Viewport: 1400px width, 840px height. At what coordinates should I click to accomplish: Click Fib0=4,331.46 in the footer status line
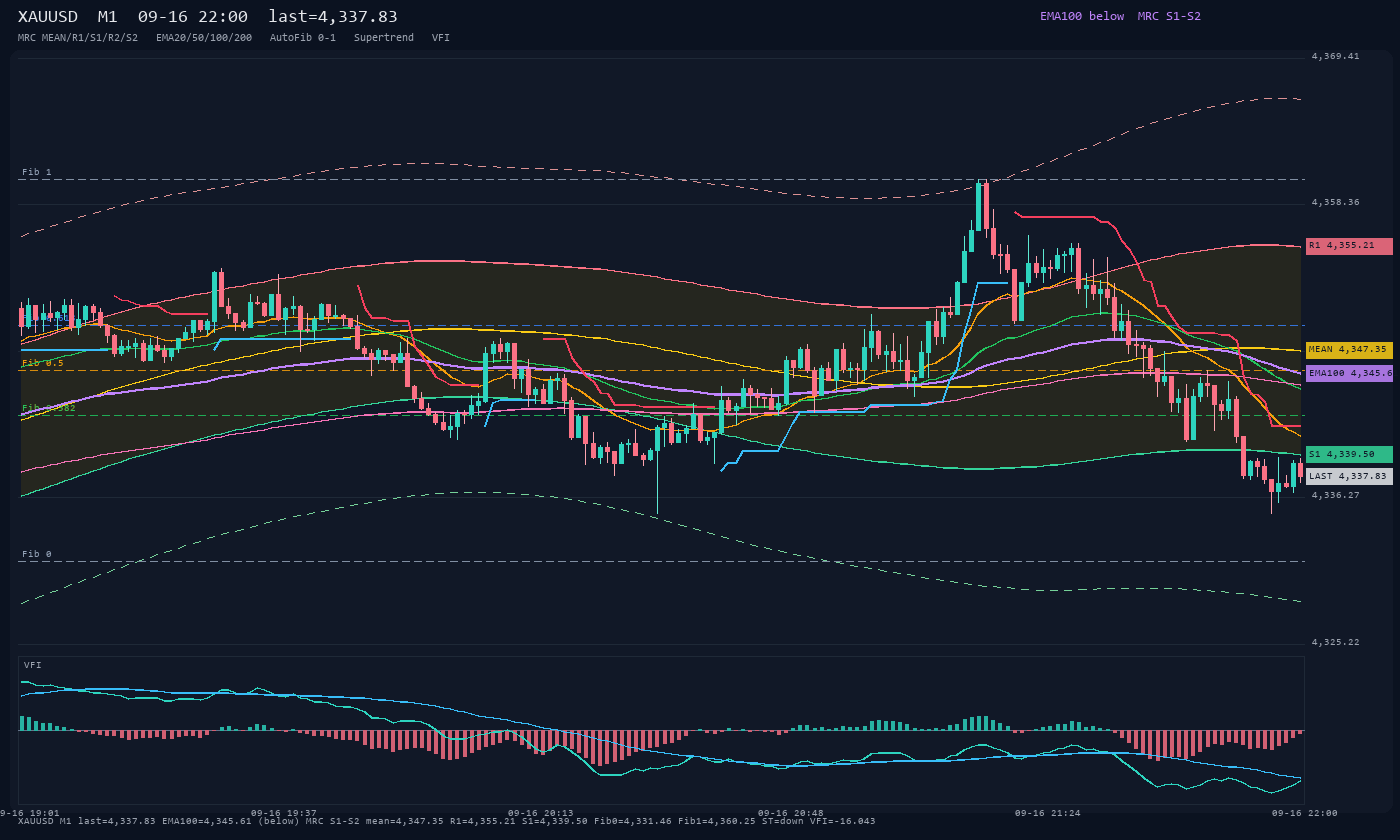click(635, 821)
